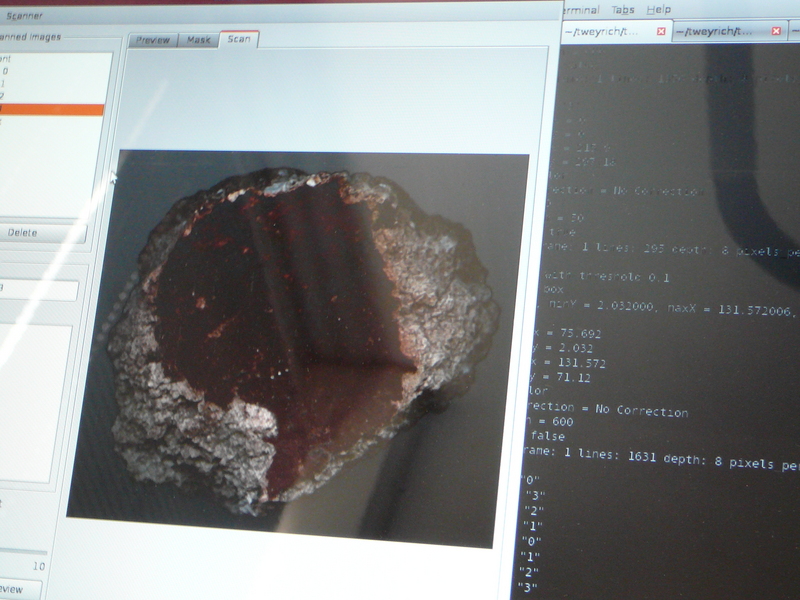Select the active ~/tweyrich terminal tab

(617, 32)
